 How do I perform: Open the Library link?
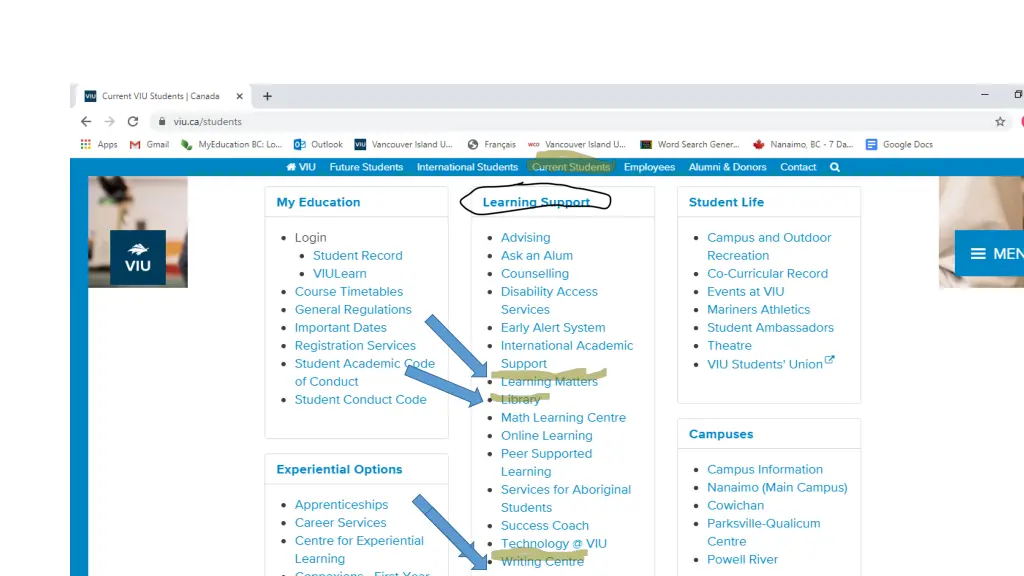click(520, 400)
